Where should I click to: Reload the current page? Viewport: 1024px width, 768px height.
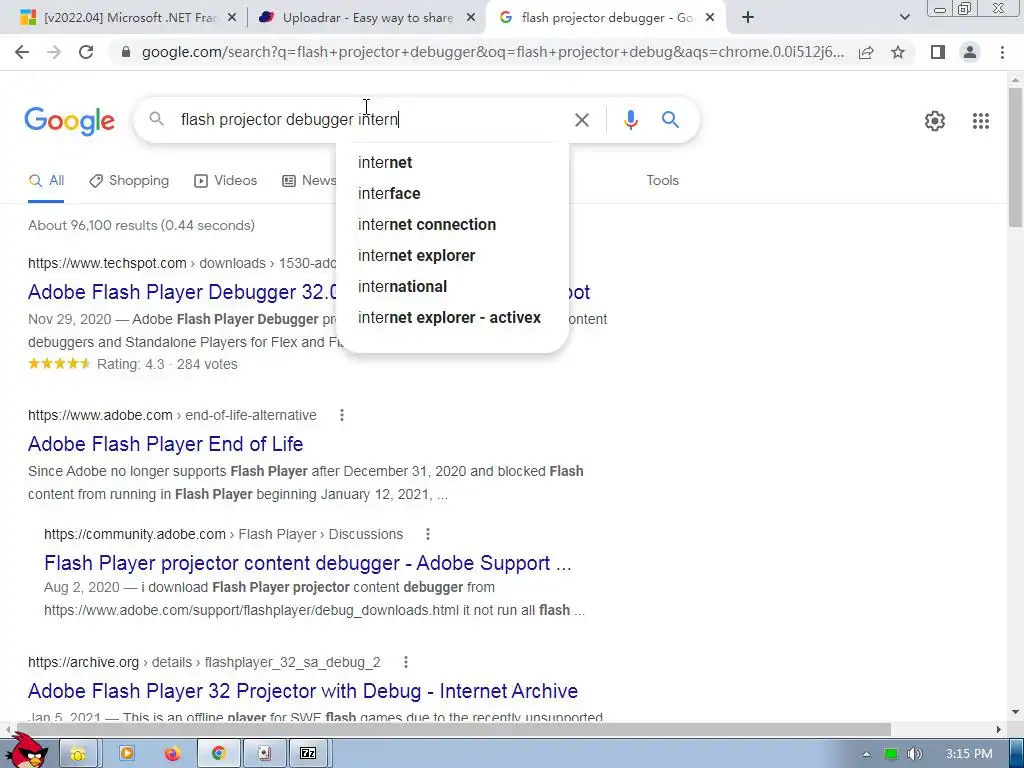tap(86, 52)
